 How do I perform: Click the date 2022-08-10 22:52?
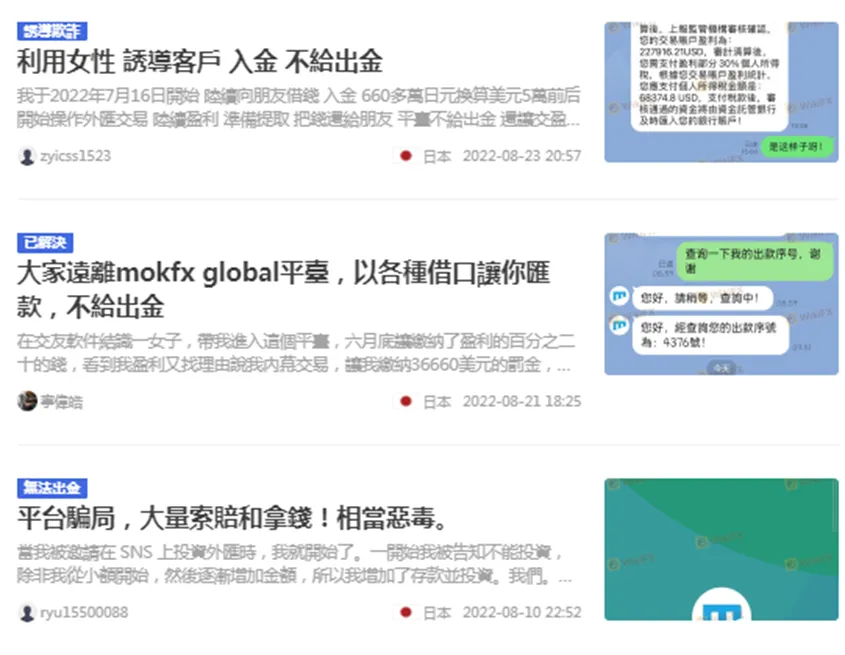[x=522, y=613]
